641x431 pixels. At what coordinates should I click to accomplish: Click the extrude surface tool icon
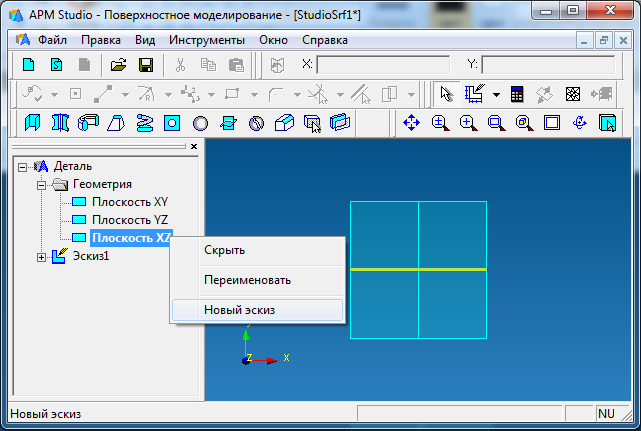32,123
